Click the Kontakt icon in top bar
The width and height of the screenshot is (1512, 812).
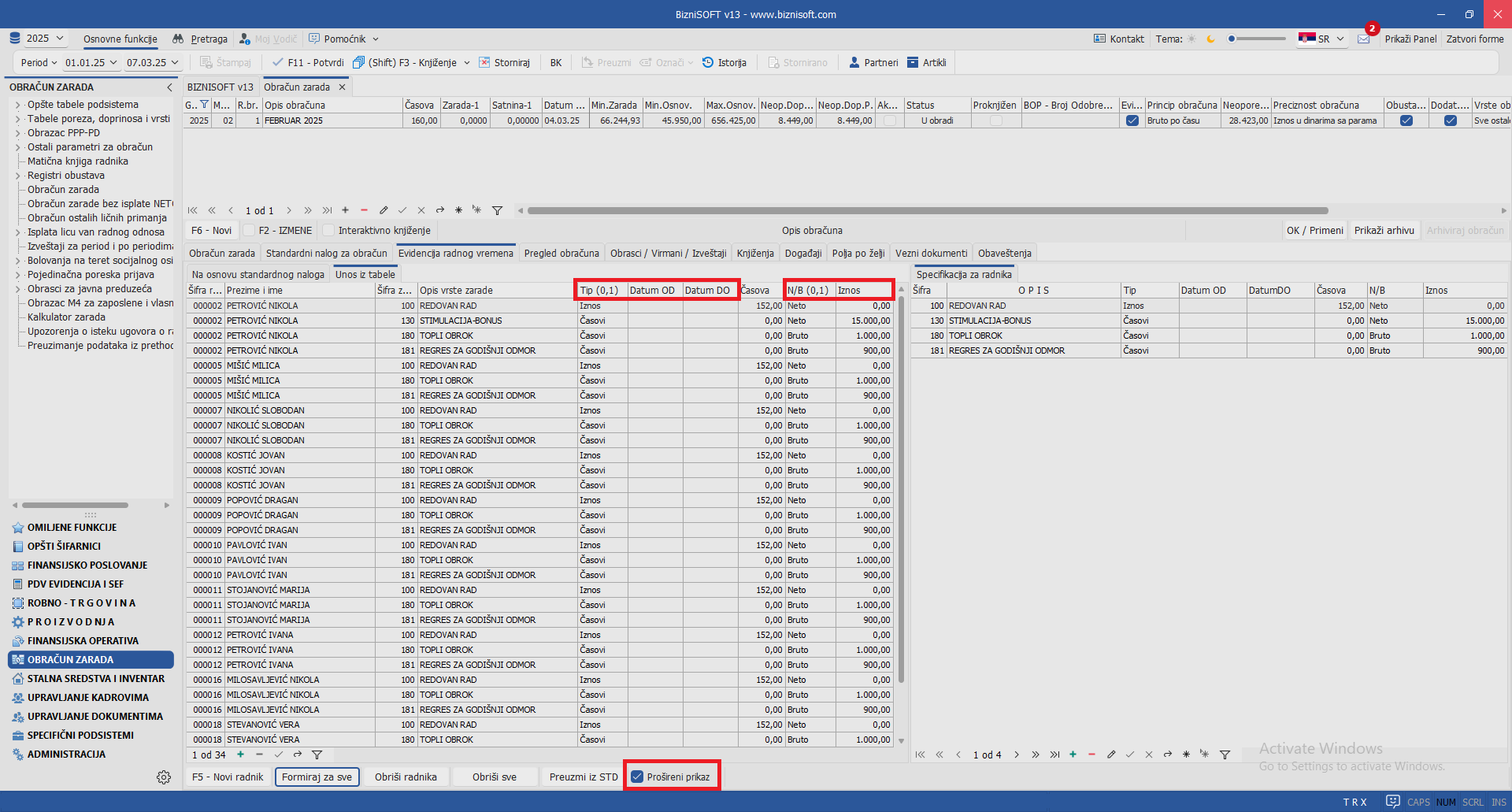1100,39
